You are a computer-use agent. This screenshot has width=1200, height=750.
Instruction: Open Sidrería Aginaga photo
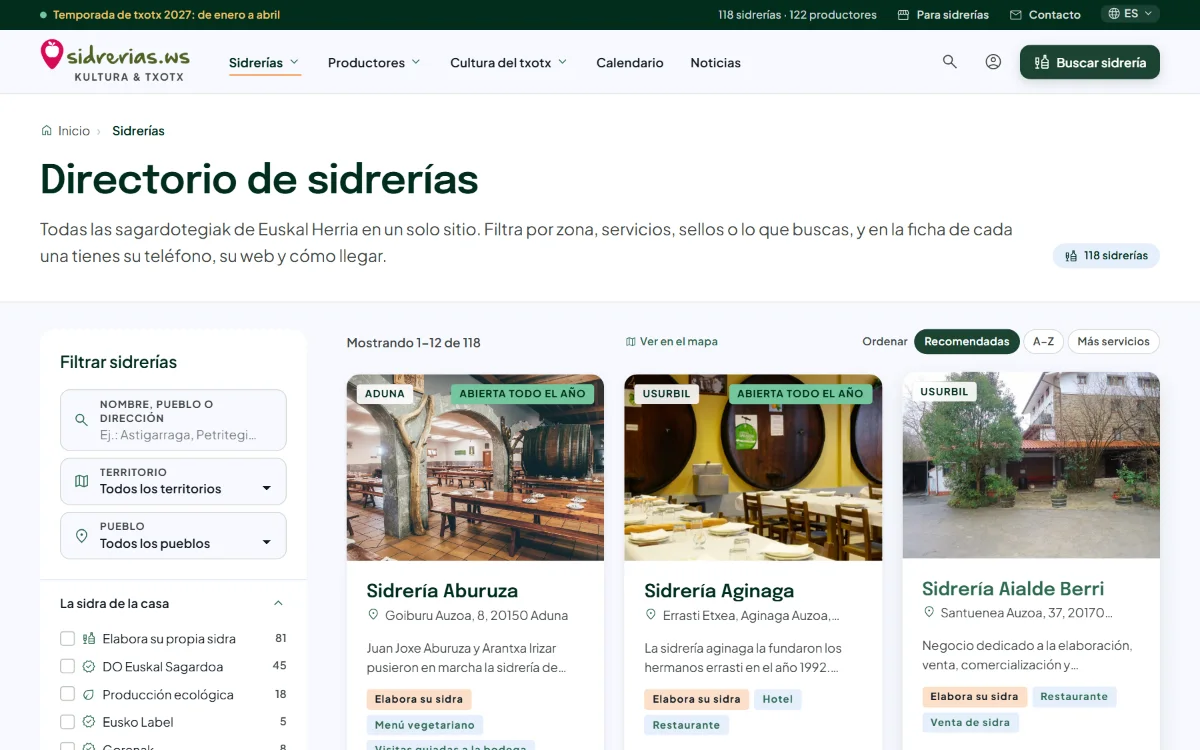pos(753,467)
